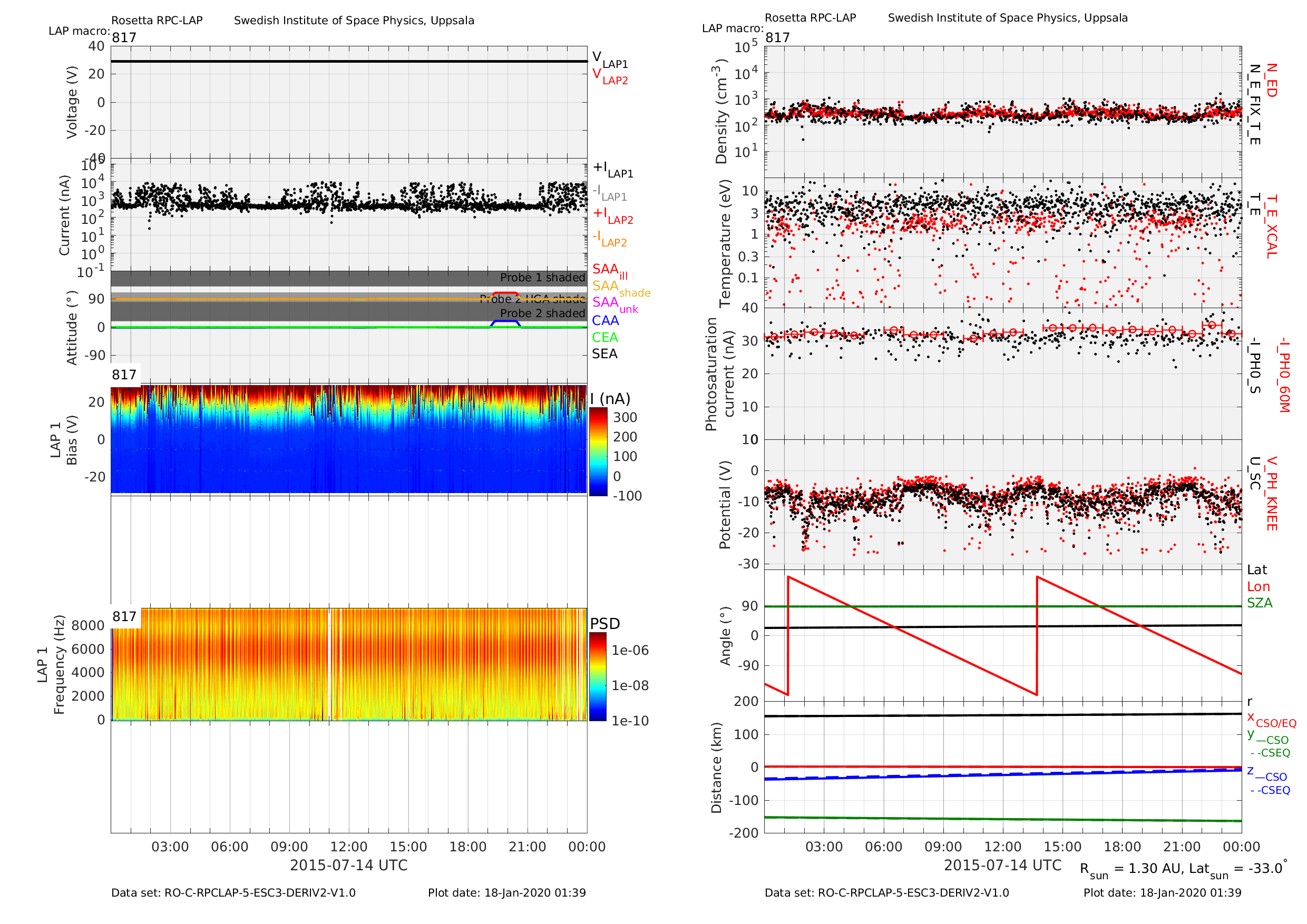This screenshot has width=1307, height=924.
Task: Click the red V_PH_KNEE legend label
Action: pos(1271,493)
